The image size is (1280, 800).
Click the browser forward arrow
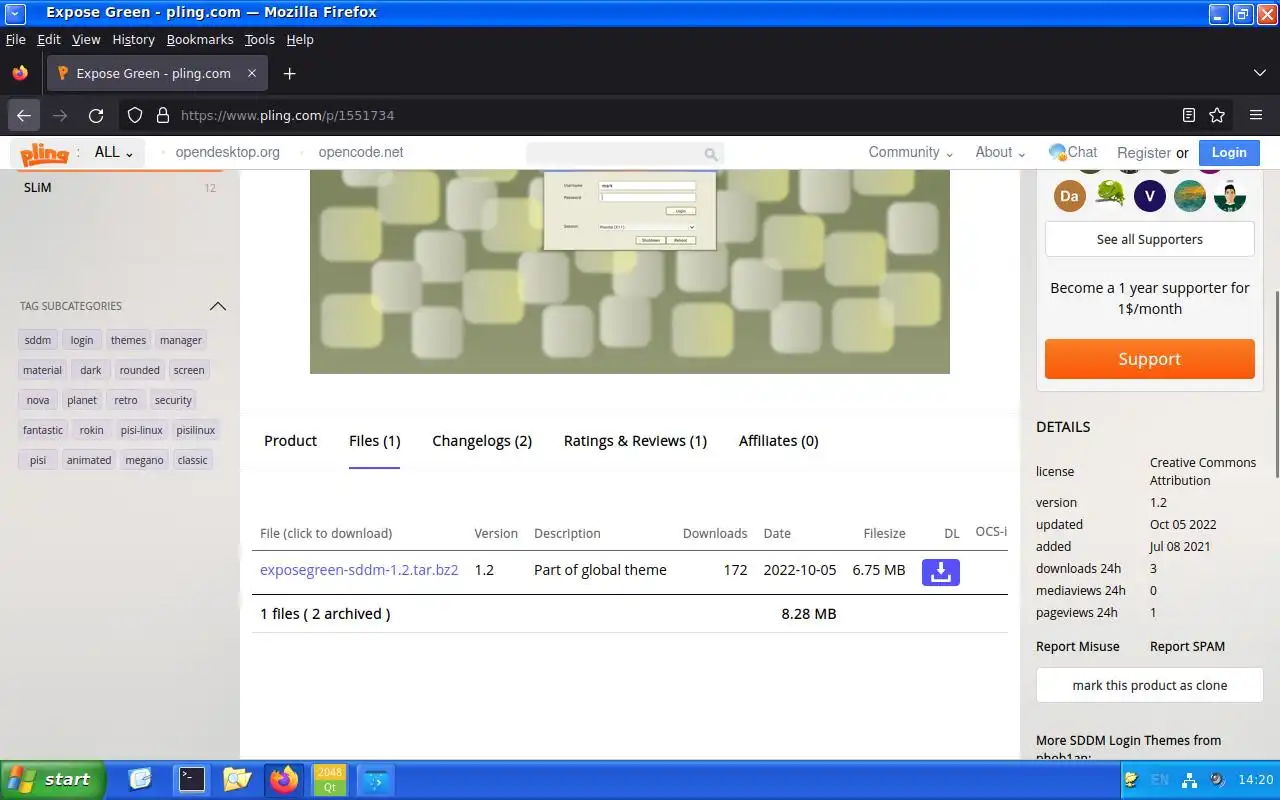60,115
